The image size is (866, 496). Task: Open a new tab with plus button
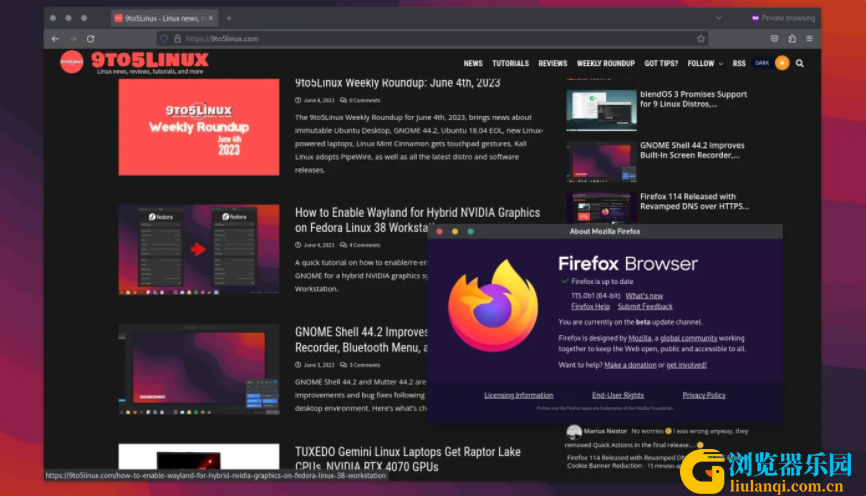click(x=229, y=18)
